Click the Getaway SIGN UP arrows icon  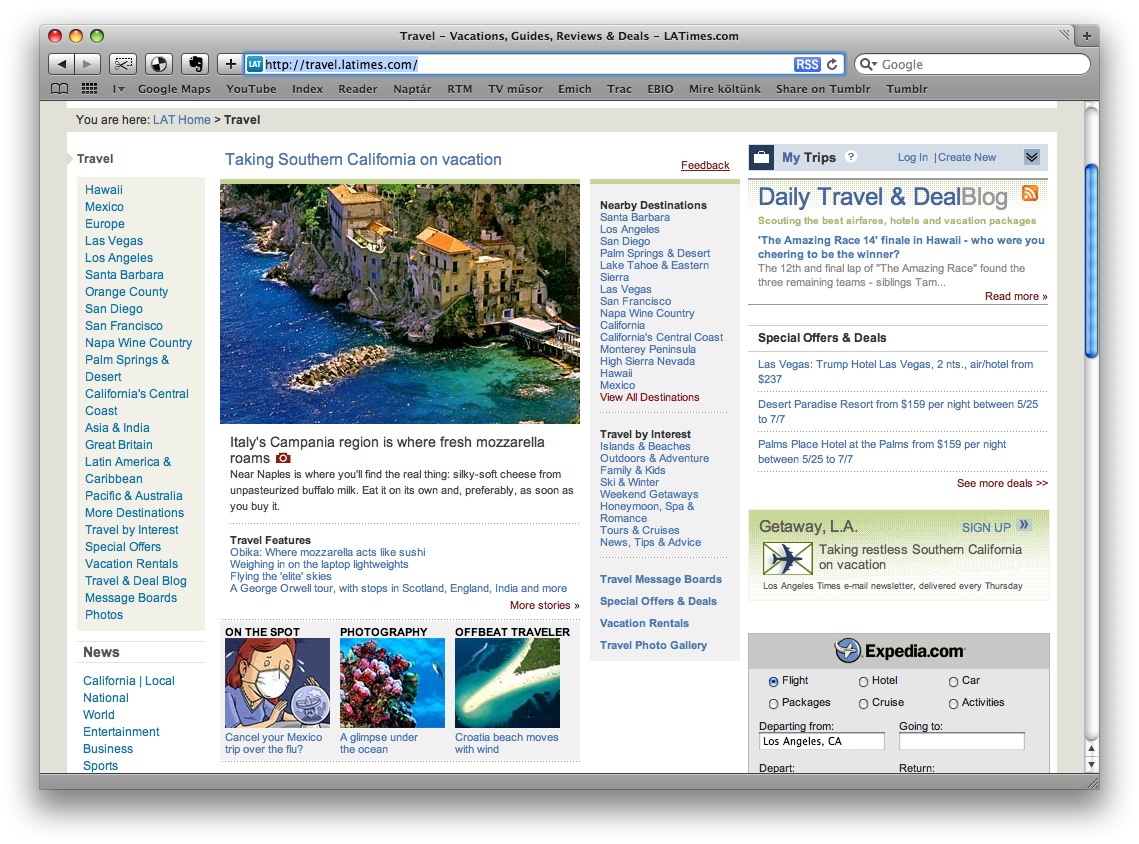click(1024, 524)
